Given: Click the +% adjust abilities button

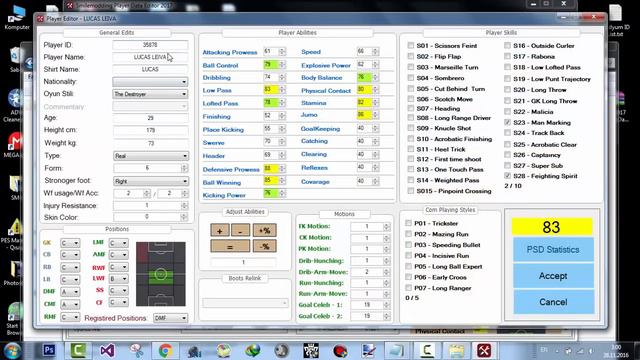Looking at the screenshot, I should tap(264, 230).
